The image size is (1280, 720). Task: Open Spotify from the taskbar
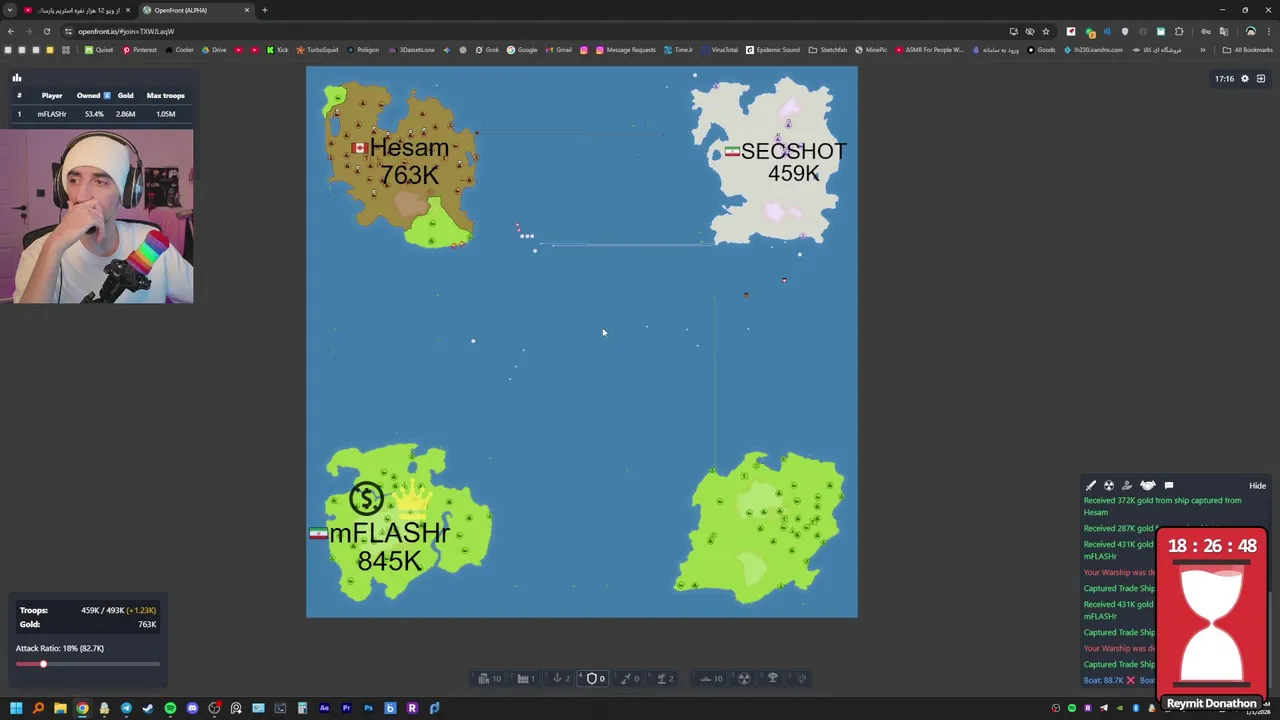[x=170, y=708]
